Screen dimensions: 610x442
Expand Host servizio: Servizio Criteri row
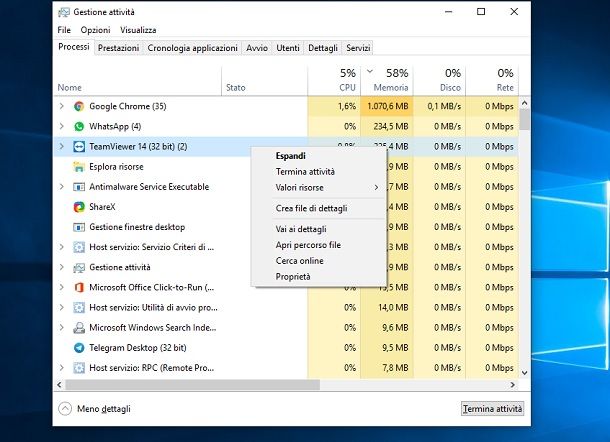click(61, 247)
